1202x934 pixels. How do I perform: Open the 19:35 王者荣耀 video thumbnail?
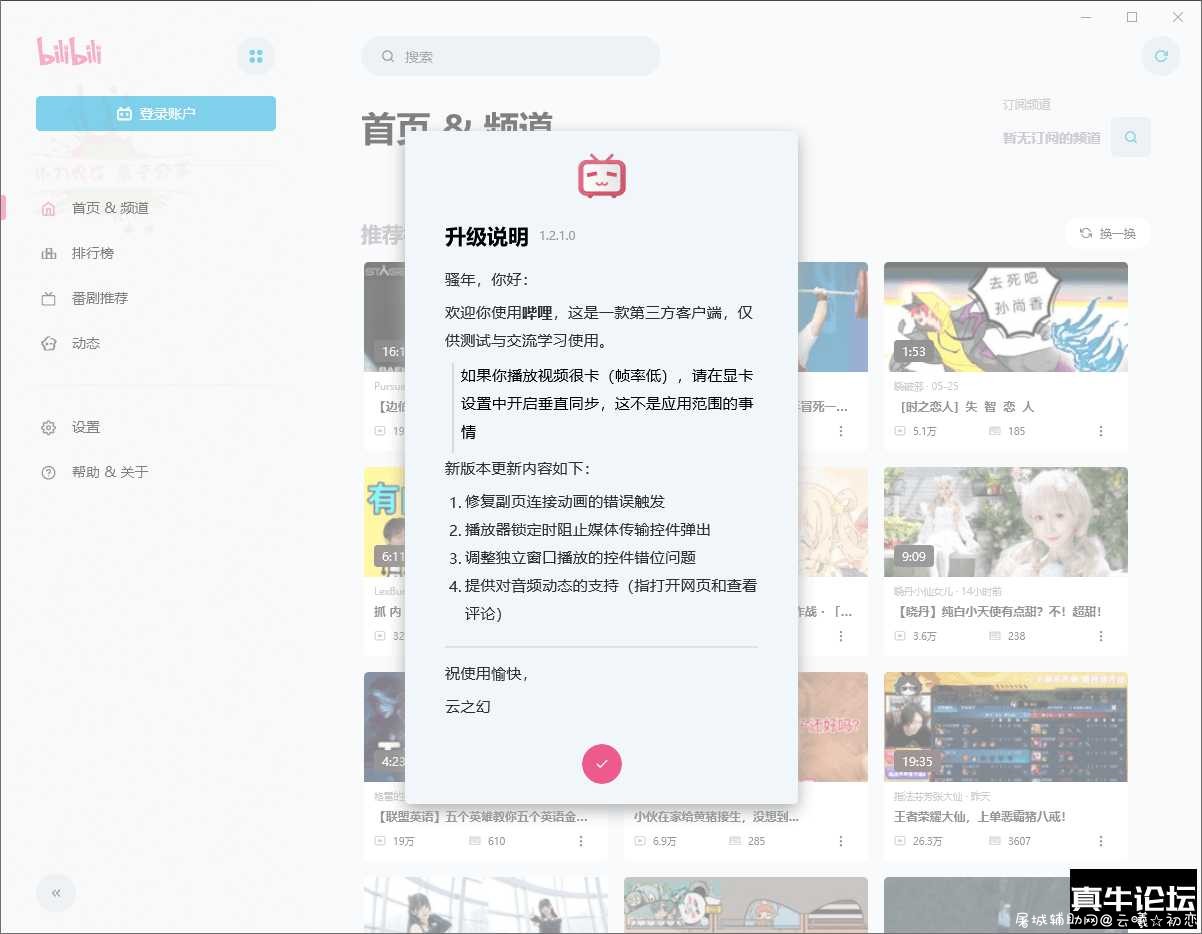1006,727
